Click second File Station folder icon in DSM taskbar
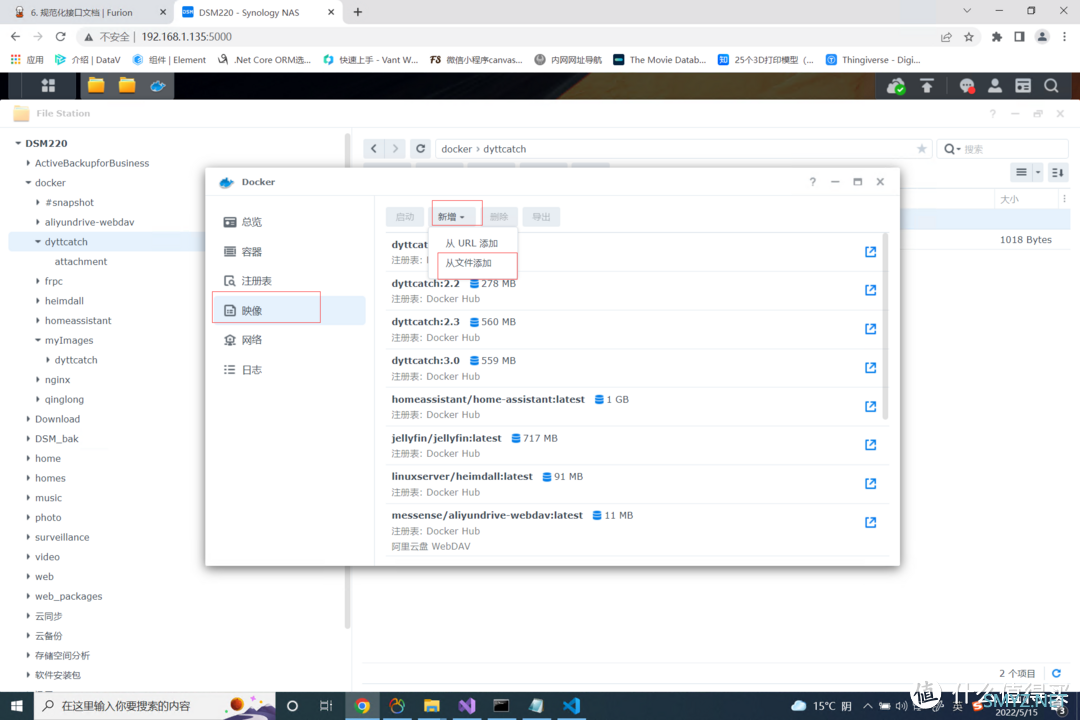Image resolution: width=1080 pixels, height=720 pixels. pyautogui.click(x=127, y=86)
